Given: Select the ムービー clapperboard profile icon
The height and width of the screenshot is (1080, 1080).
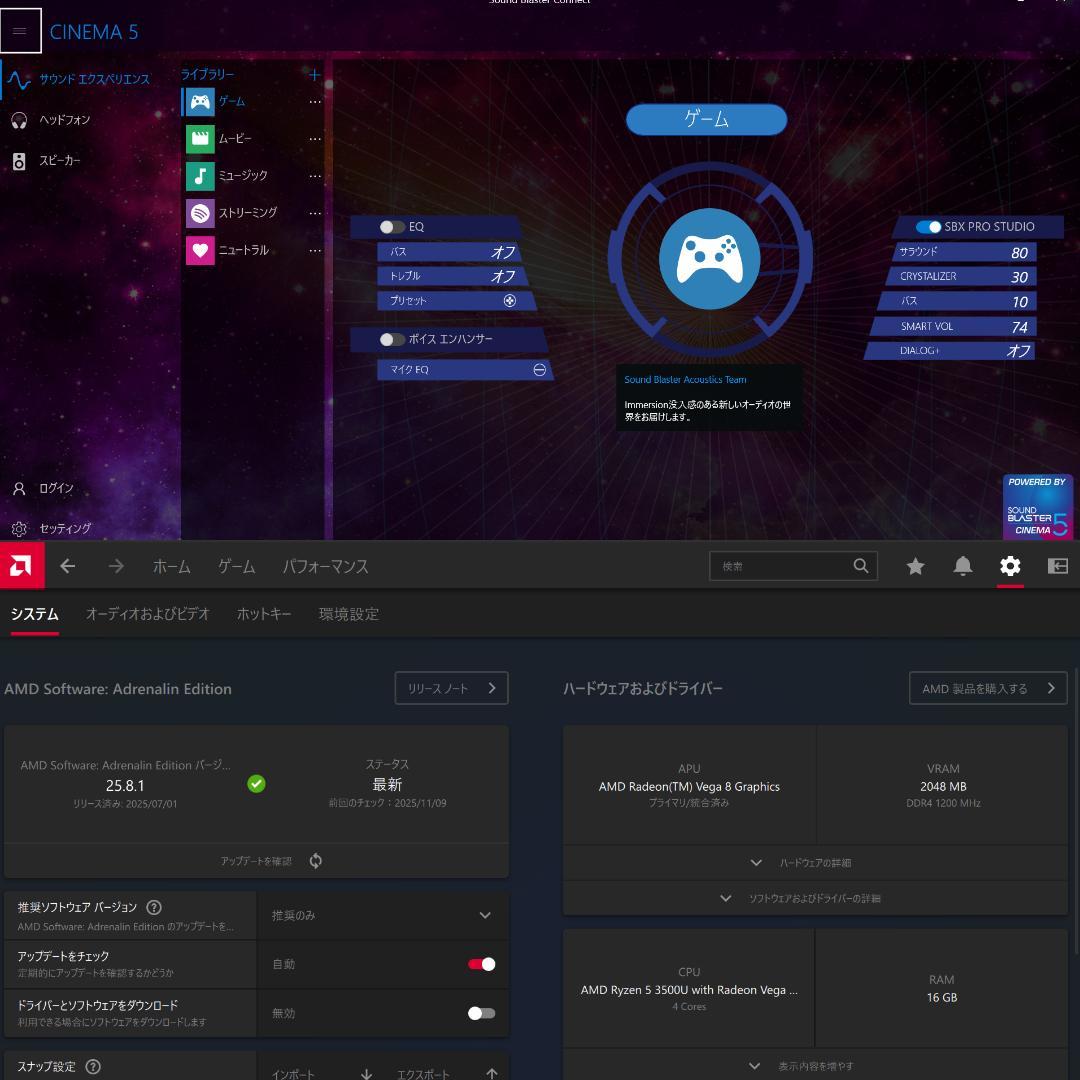Looking at the screenshot, I should click(200, 139).
